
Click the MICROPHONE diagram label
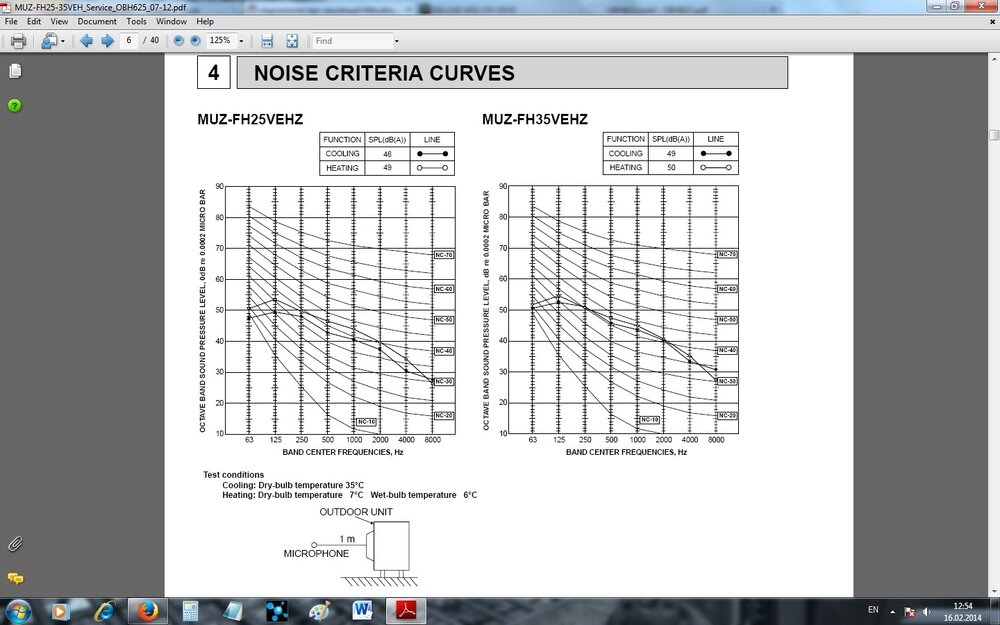pyautogui.click(x=316, y=554)
